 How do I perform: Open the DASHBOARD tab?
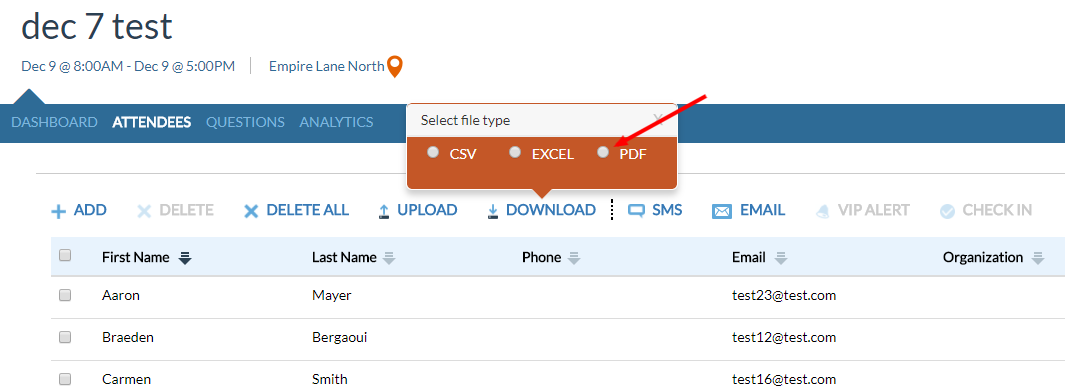pos(54,122)
